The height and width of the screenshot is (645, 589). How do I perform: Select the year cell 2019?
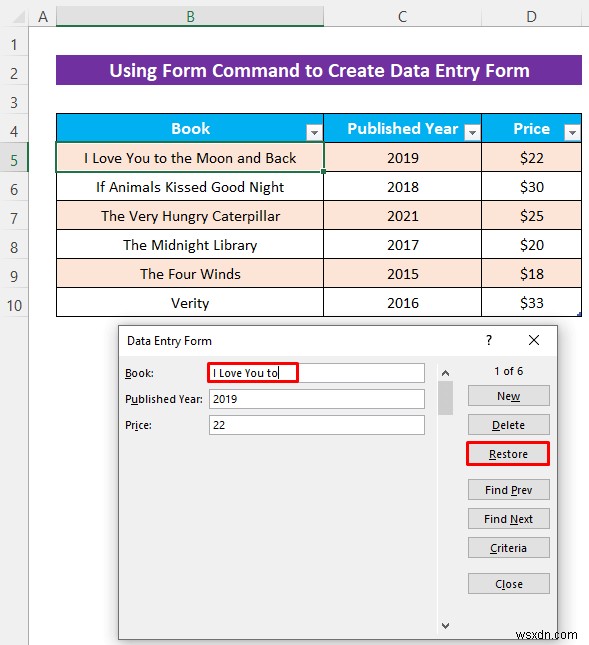pos(402,158)
